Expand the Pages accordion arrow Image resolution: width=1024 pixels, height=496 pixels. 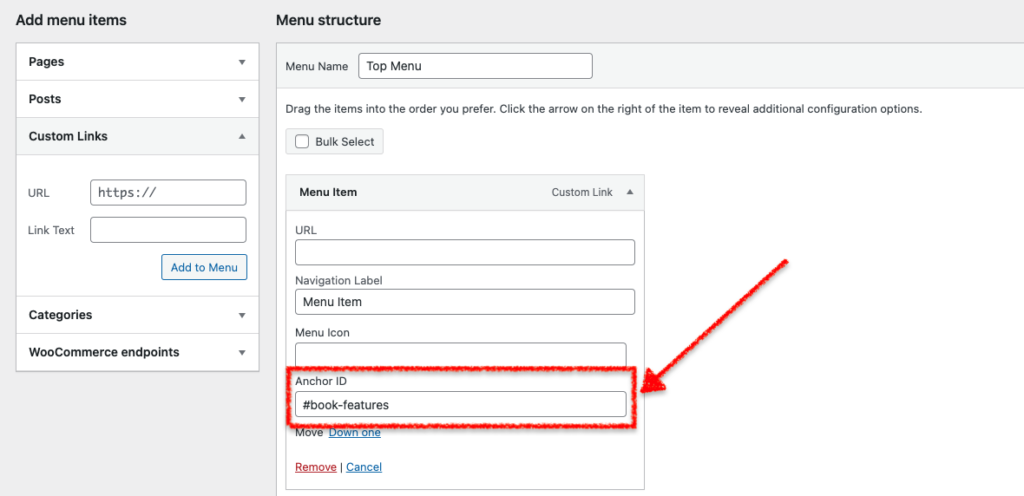[x=241, y=62]
